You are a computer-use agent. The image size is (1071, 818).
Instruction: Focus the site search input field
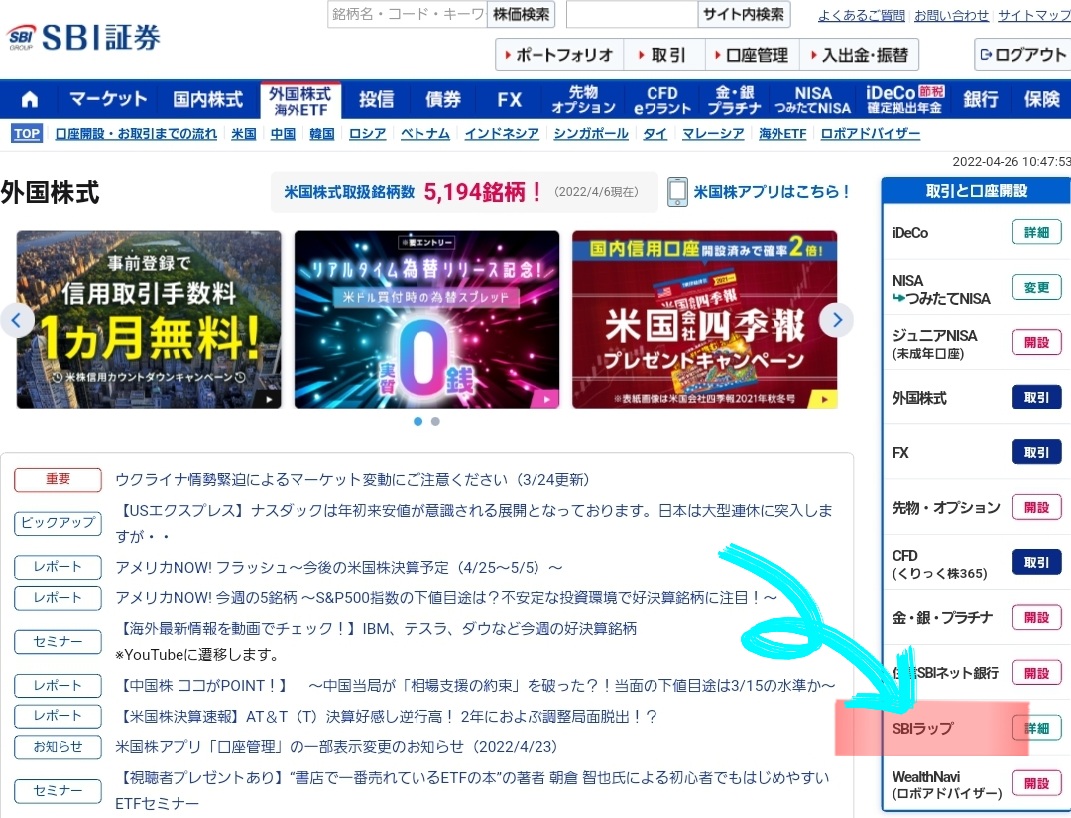632,14
